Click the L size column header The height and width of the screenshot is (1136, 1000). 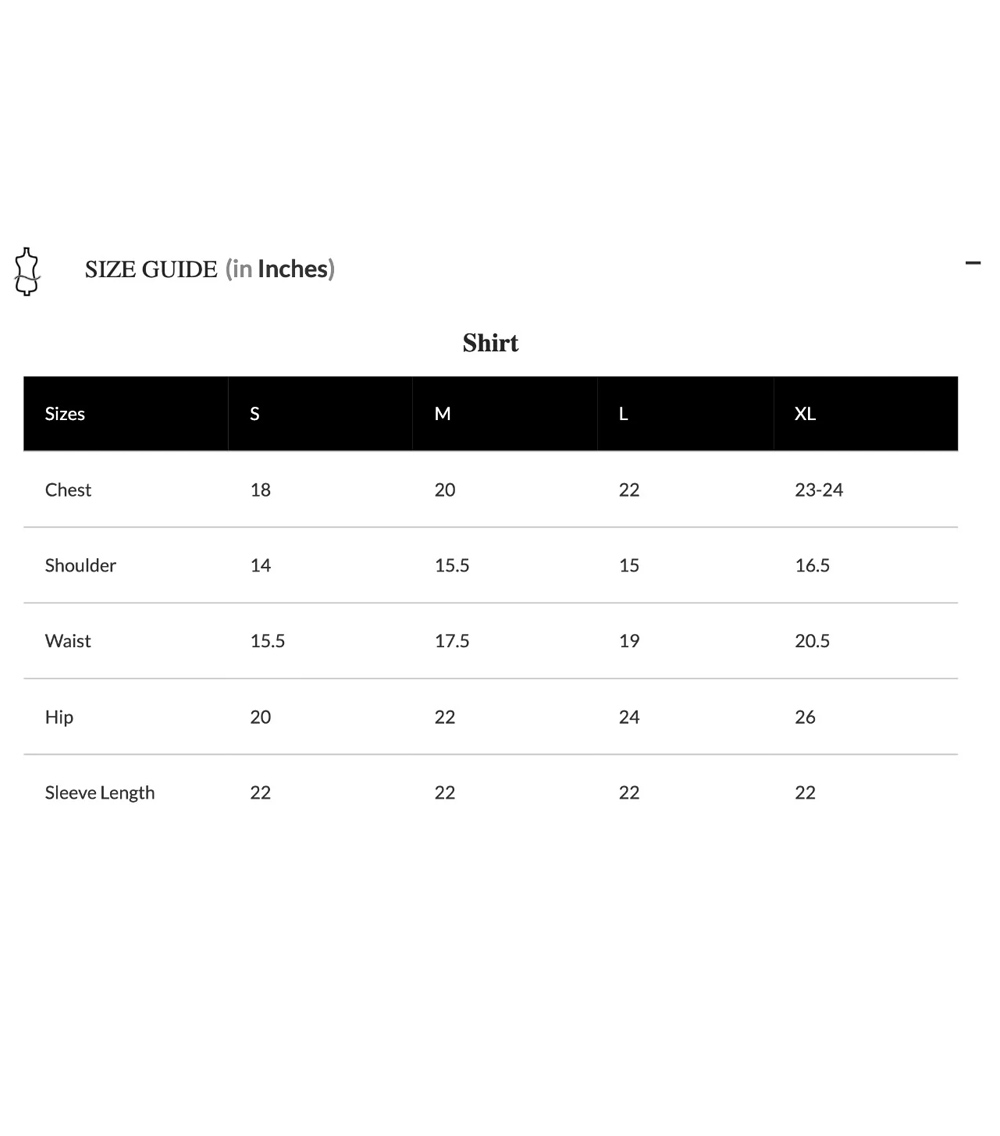623,414
